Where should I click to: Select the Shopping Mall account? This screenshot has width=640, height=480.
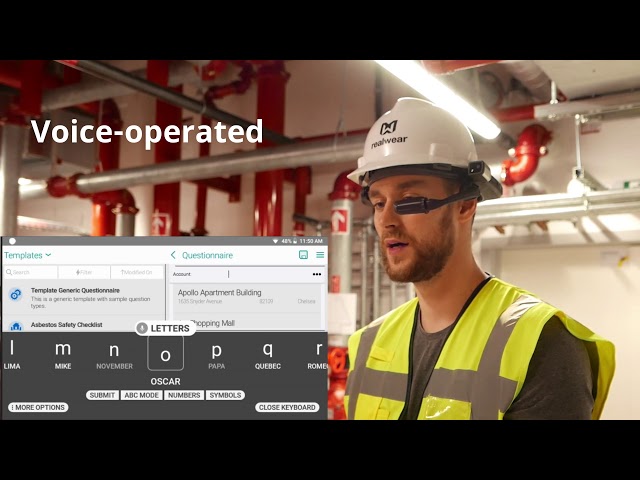(x=247, y=323)
